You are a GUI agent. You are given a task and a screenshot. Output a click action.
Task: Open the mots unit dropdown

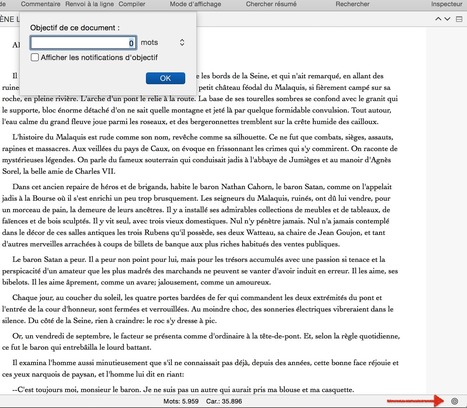click(x=182, y=42)
